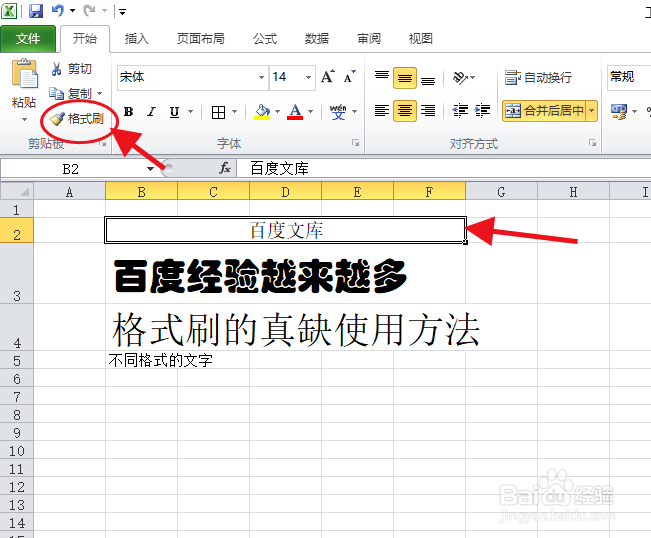Viewport: 651px width, 538px height.
Task: Toggle italic formatting
Action: pos(152,111)
